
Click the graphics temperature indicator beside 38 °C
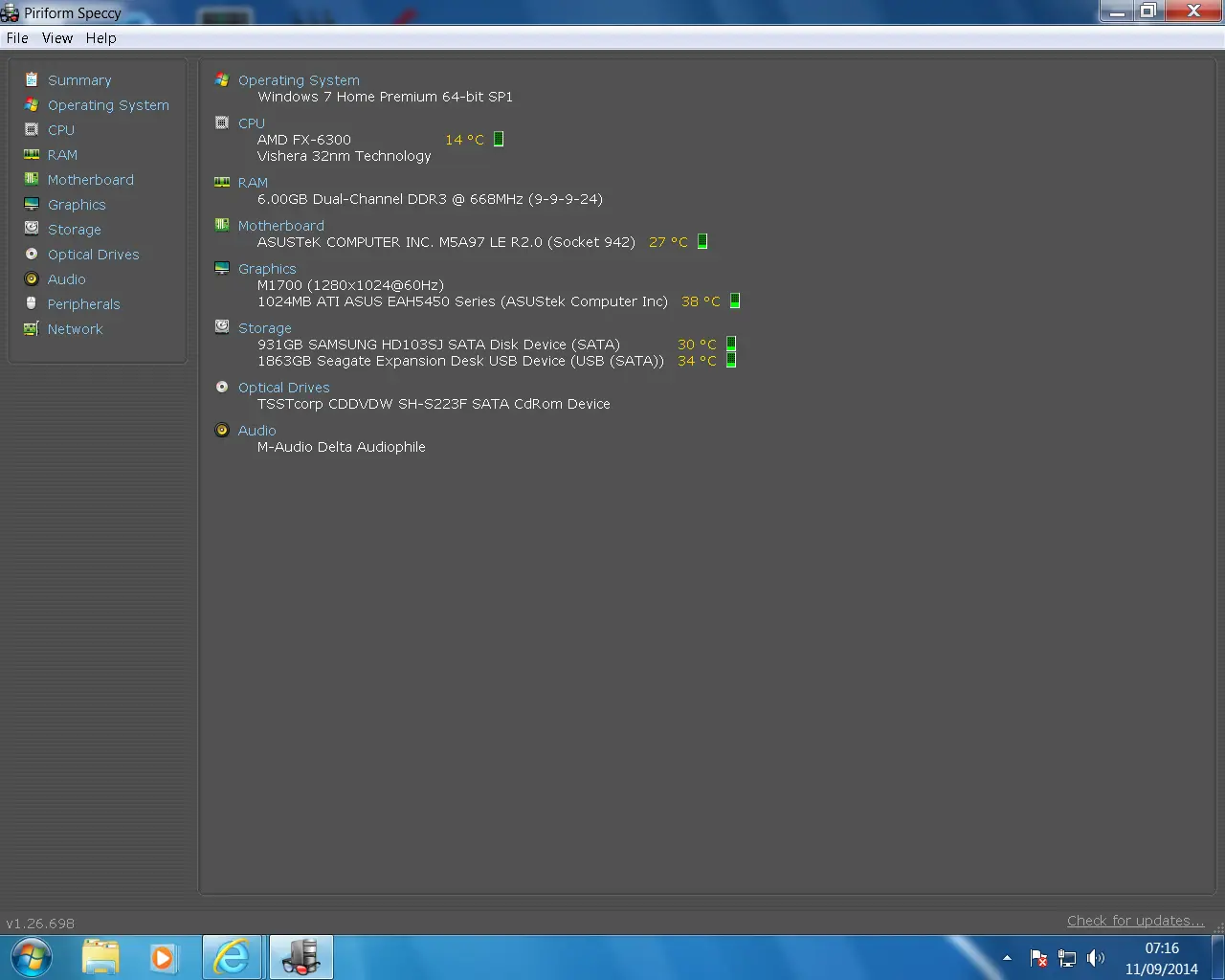coord(735,301)
